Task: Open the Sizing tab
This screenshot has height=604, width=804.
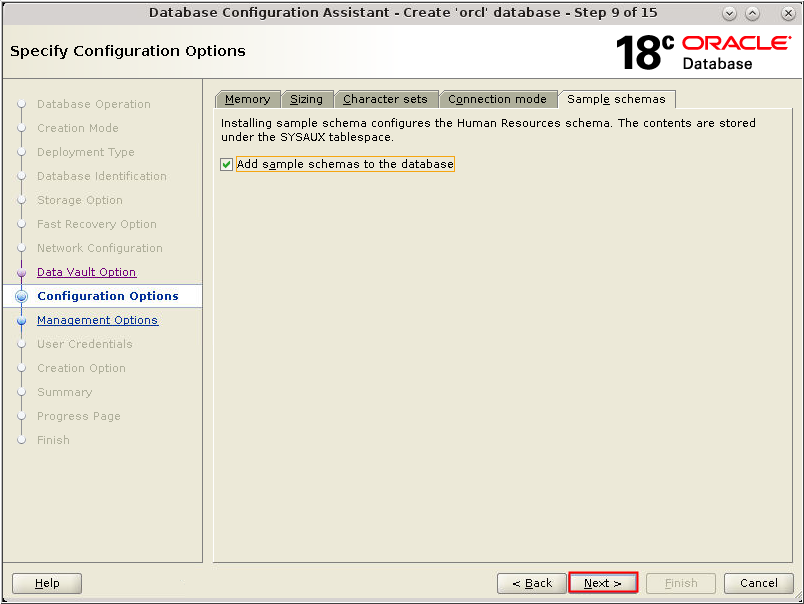Action: tap(307, 99)
